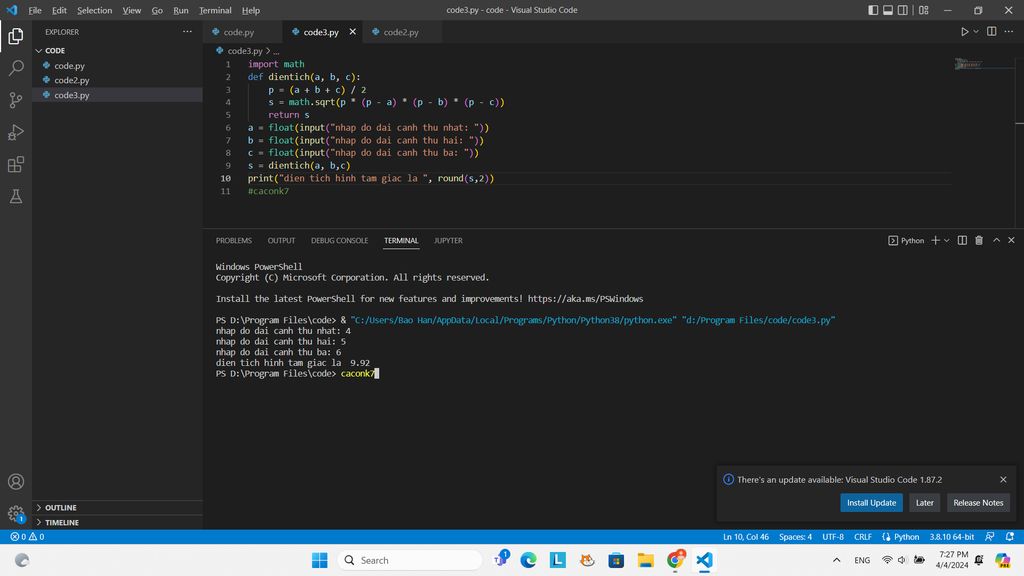Kill terminal with the trash icon
The image size is (1024, 576).
979,240
